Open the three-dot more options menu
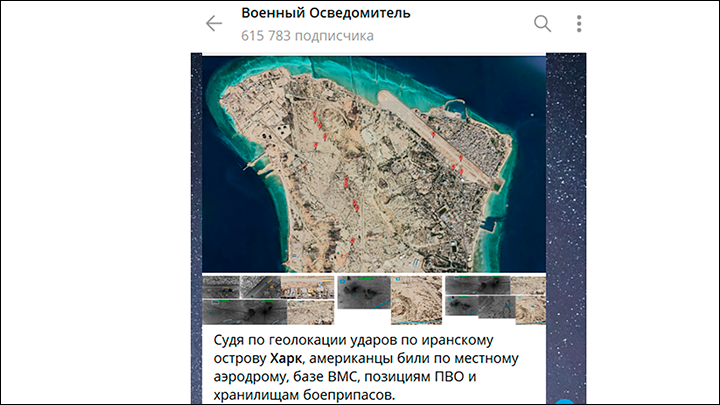The width and height of the screenshot is (720, 405). [579, 24]
